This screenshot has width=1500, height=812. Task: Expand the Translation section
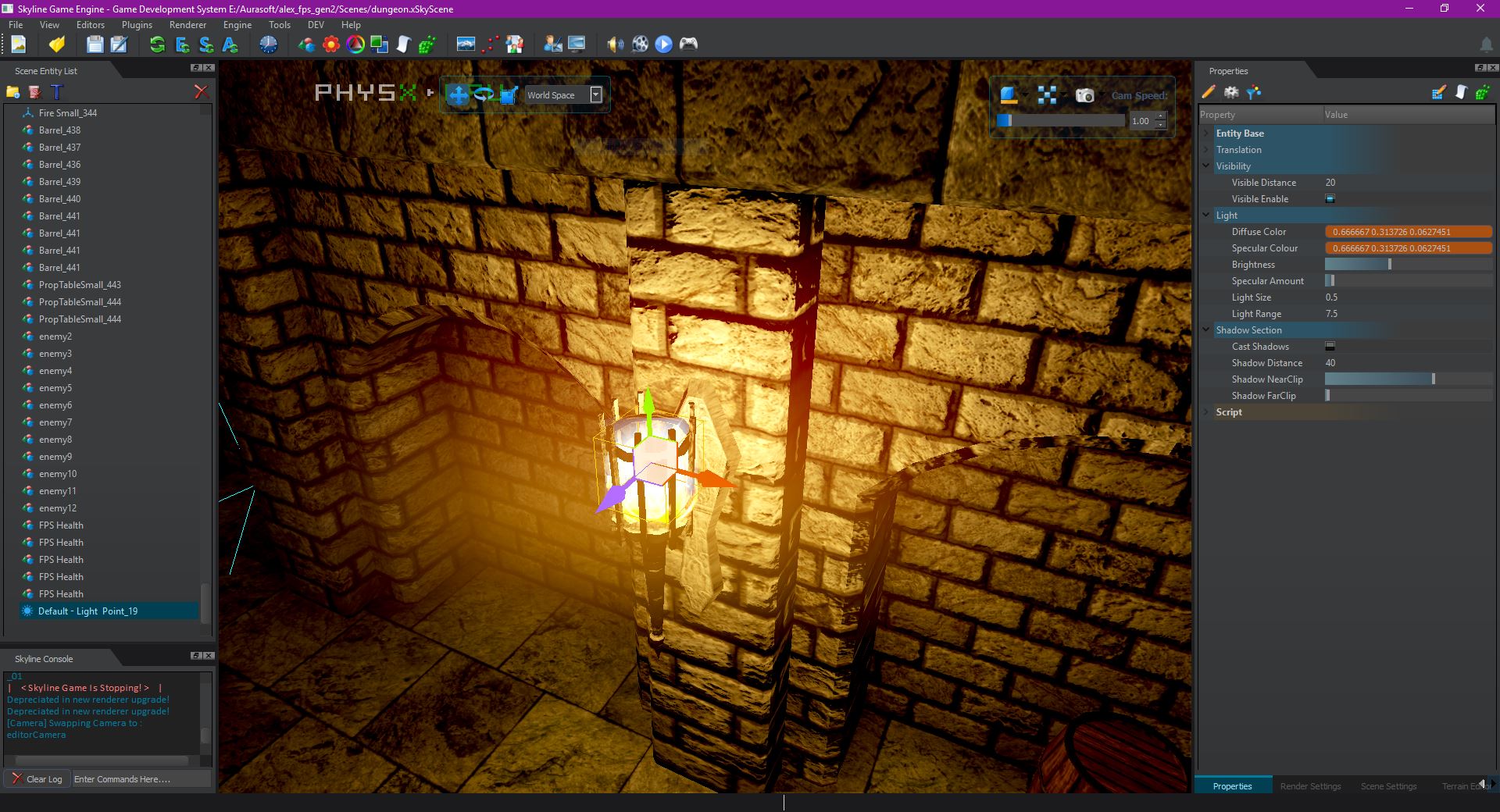pos(1206,150)
